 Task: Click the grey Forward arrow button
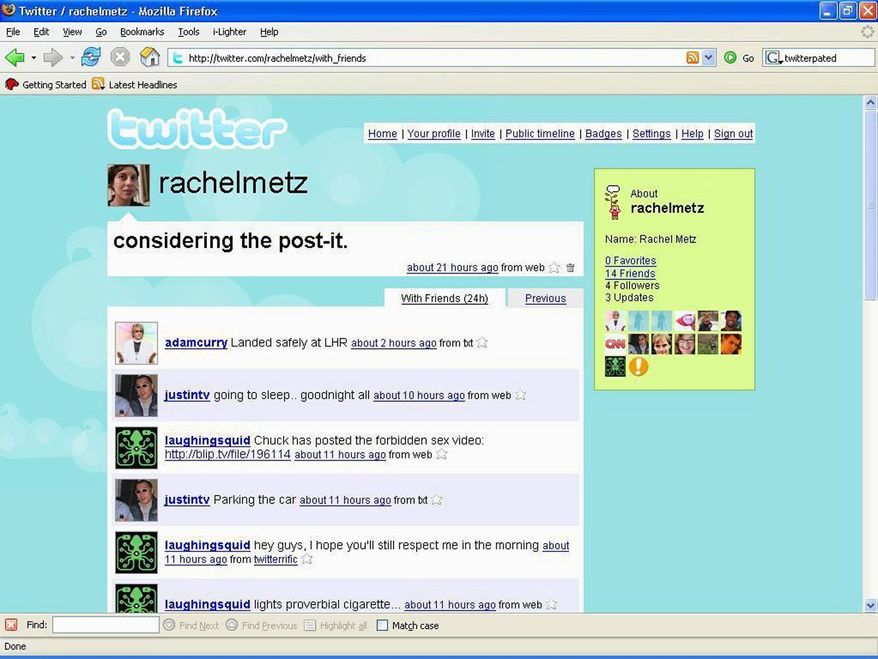click(53, 57)
